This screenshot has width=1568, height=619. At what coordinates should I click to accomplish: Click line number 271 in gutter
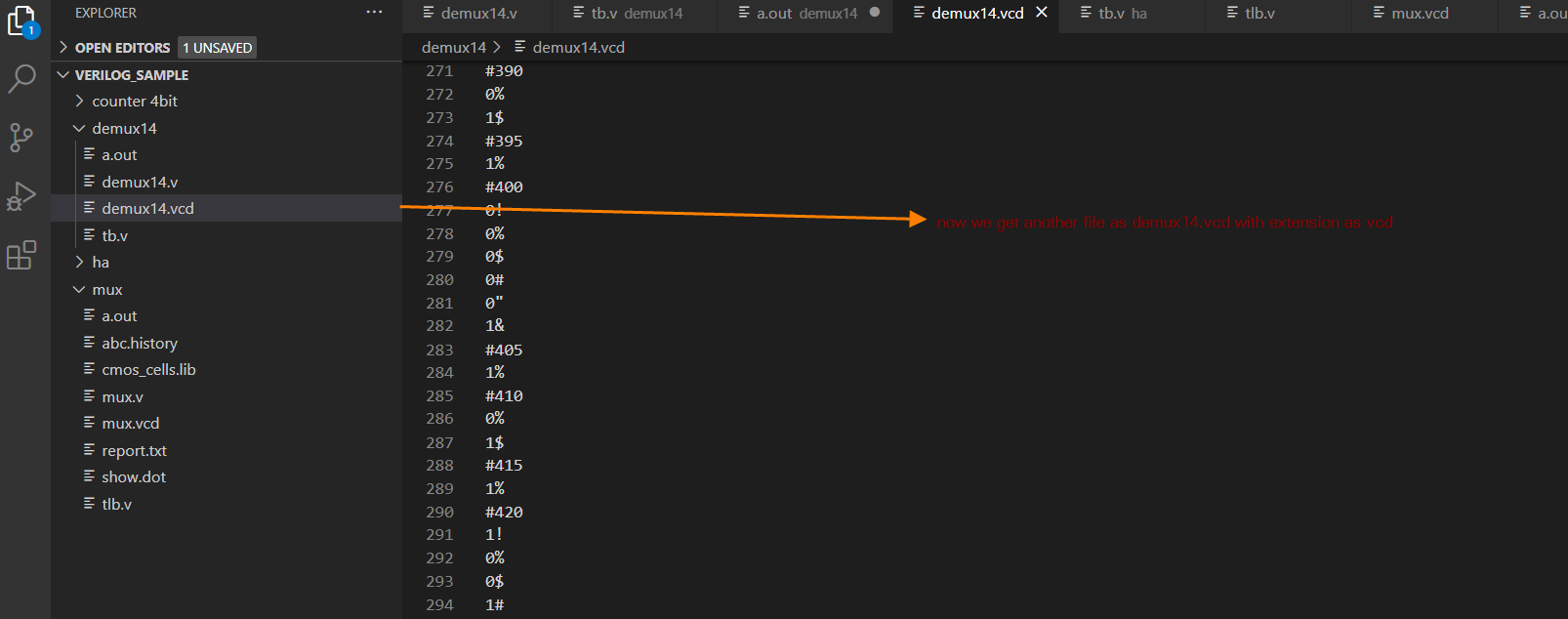(x=439, y=71)
